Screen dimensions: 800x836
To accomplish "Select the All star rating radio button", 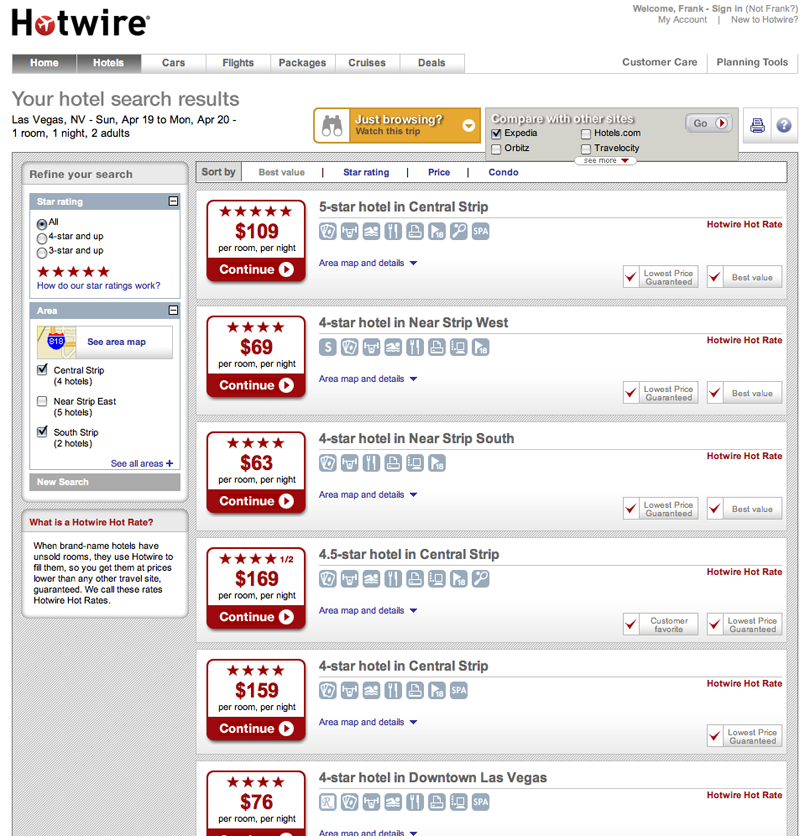I will pos(42,224).
